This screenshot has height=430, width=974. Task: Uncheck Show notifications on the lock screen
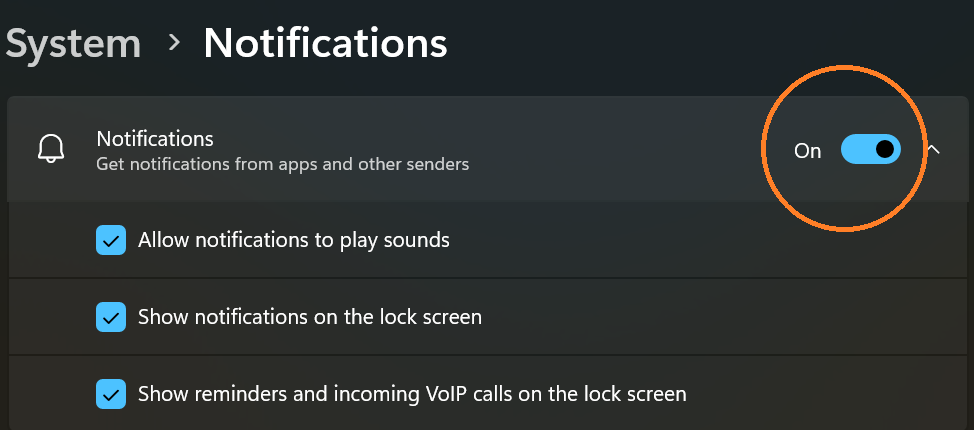pos(111,317)
